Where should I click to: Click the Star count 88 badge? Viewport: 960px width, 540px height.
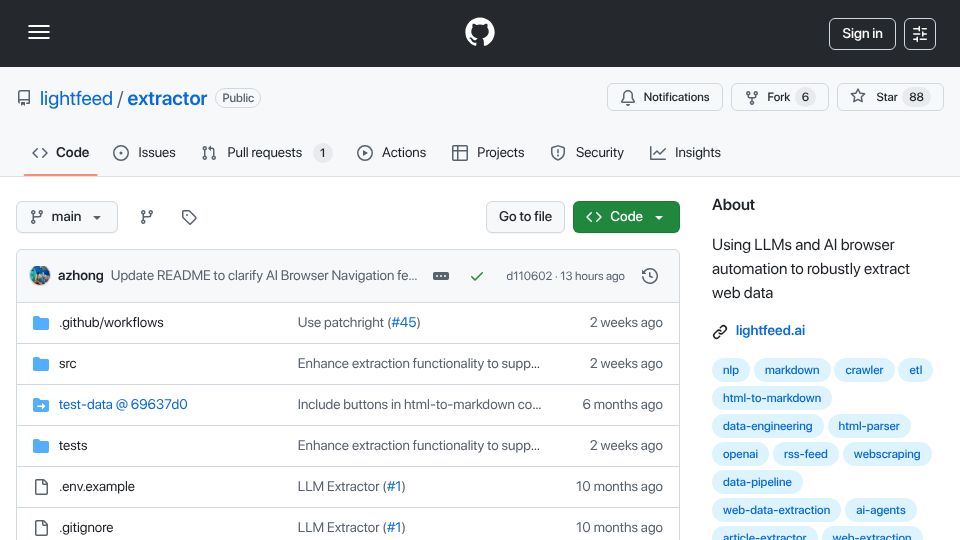(x=916, y=97)
